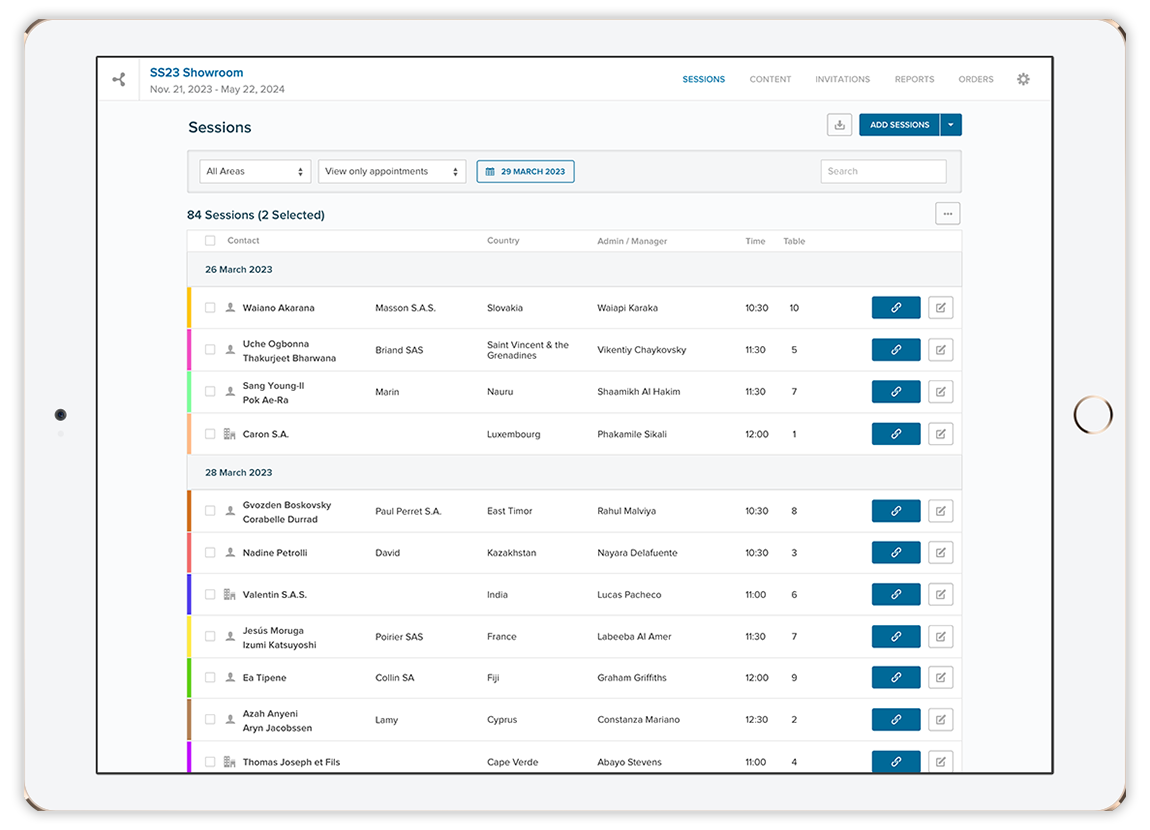This screenshot has width=1150, height=830.
Task: Click edit icon for Waiano Akarana session
Action: [x=940, y=308]
